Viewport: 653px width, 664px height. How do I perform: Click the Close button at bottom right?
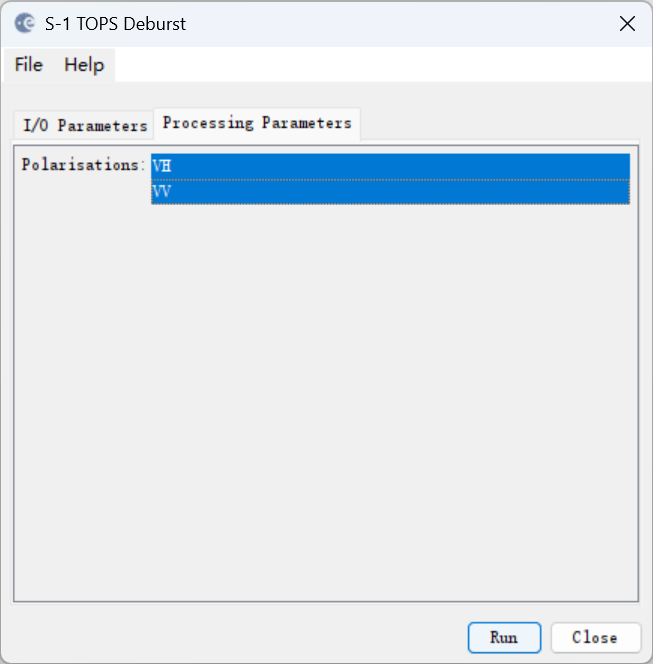tap(594, 637)
